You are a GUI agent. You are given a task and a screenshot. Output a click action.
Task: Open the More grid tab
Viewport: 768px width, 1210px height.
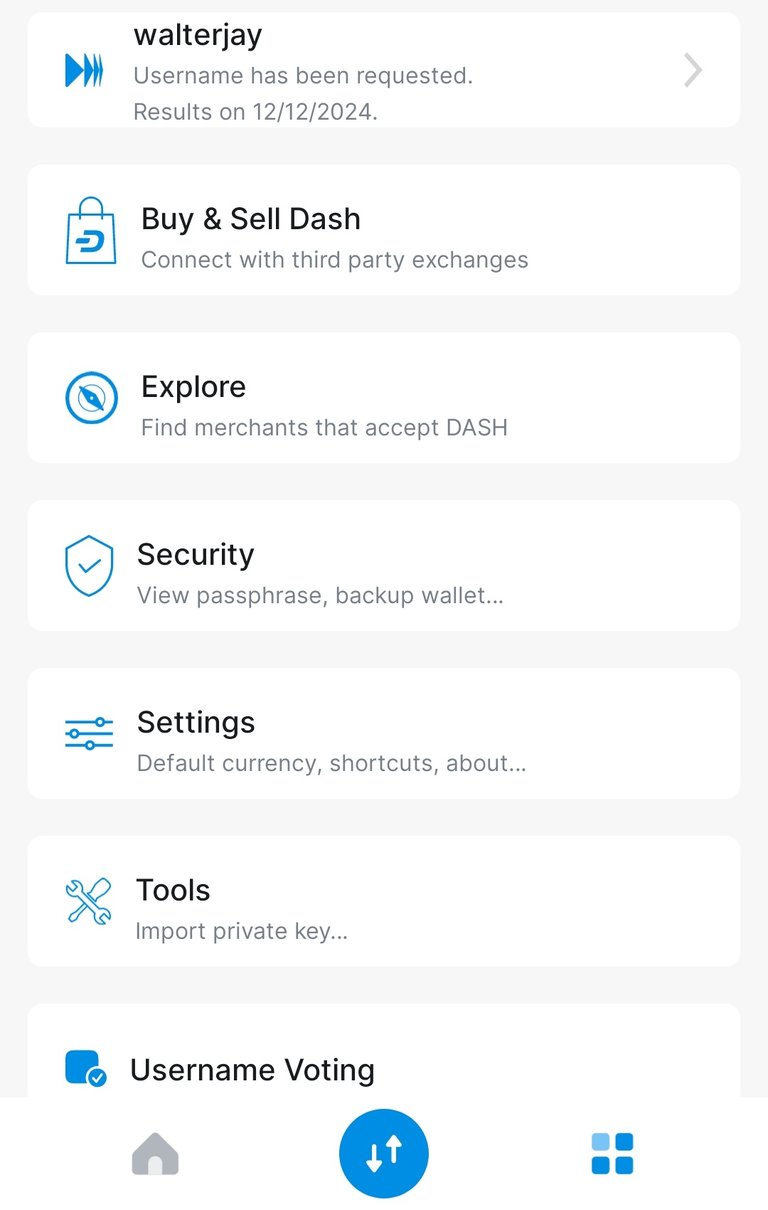tap(612, 1154)
